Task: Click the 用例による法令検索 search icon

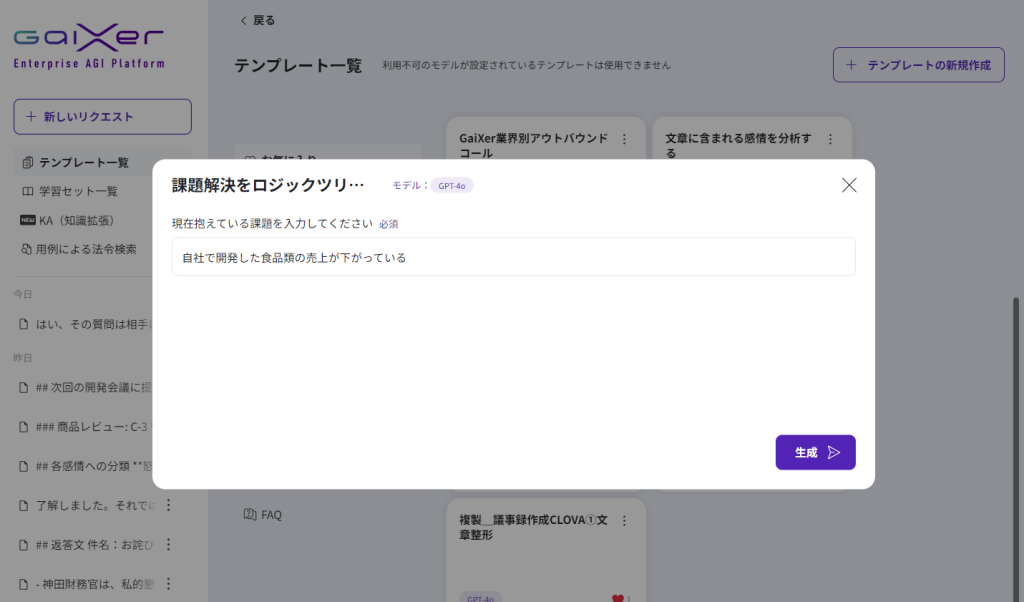Action: 27,249
